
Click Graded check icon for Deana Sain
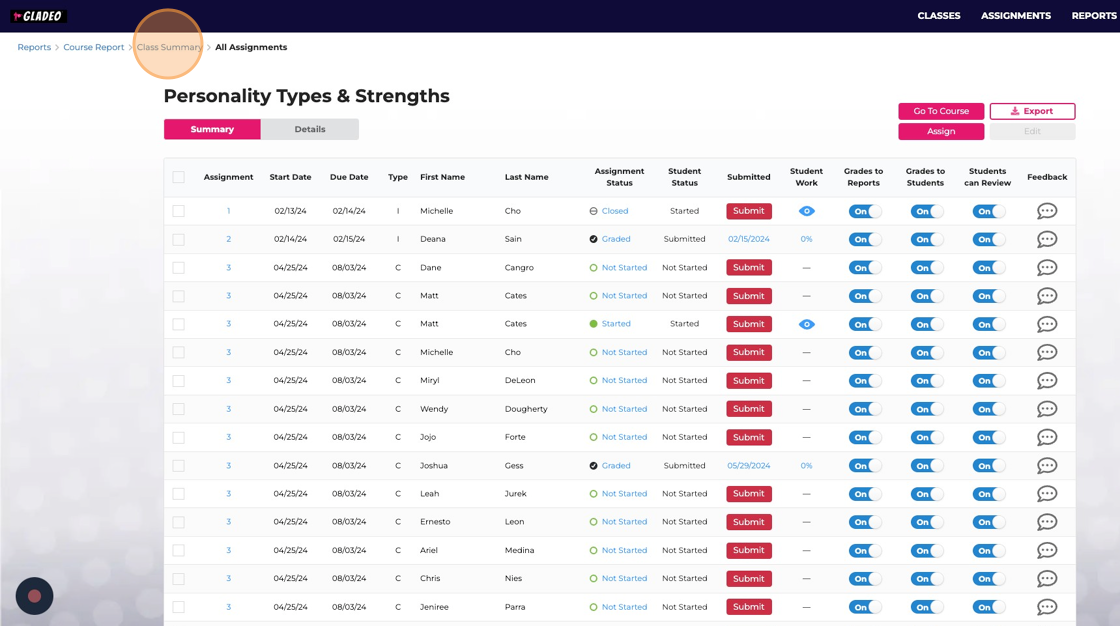pos(593,239)
